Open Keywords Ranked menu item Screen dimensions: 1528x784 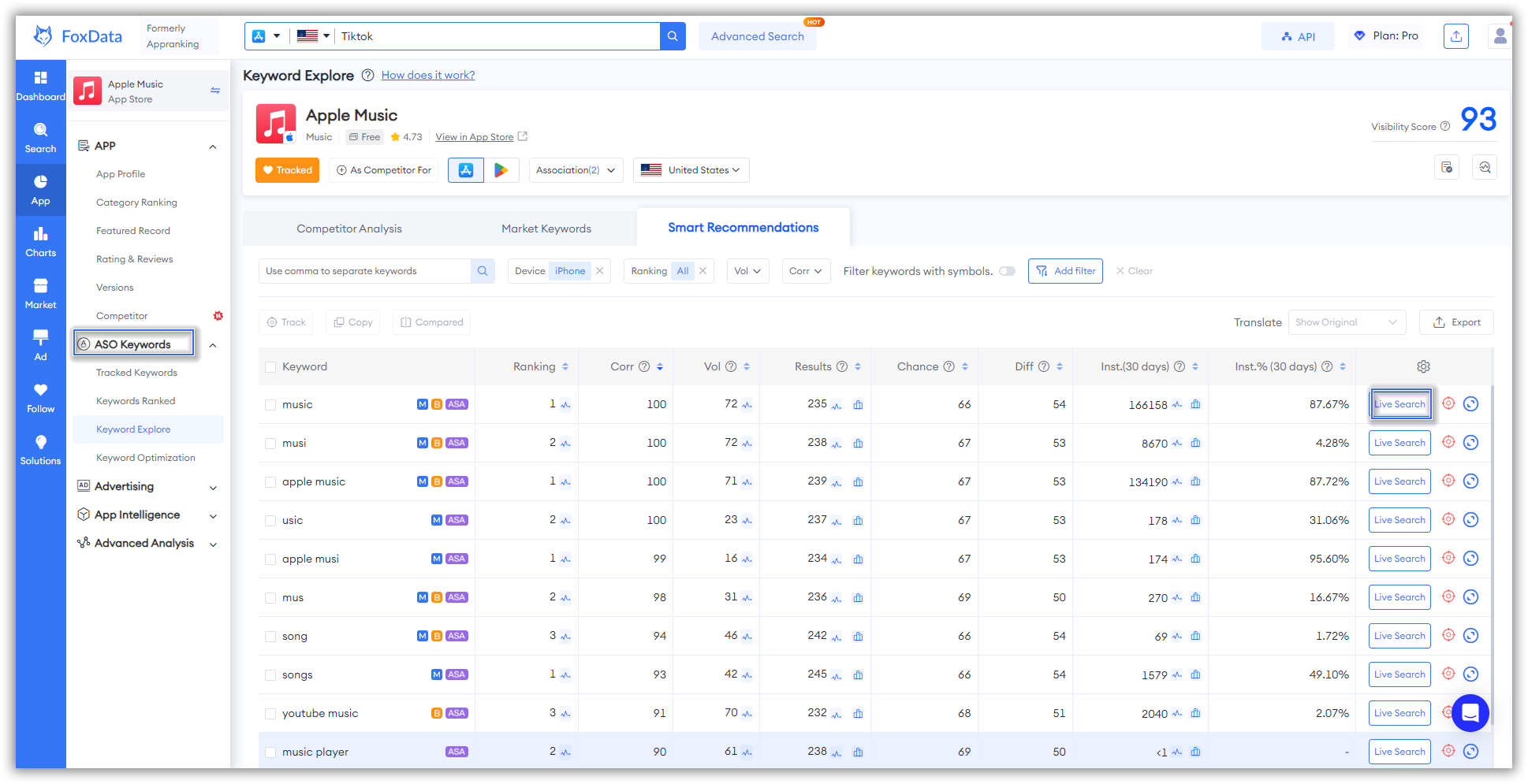[136, 401]
